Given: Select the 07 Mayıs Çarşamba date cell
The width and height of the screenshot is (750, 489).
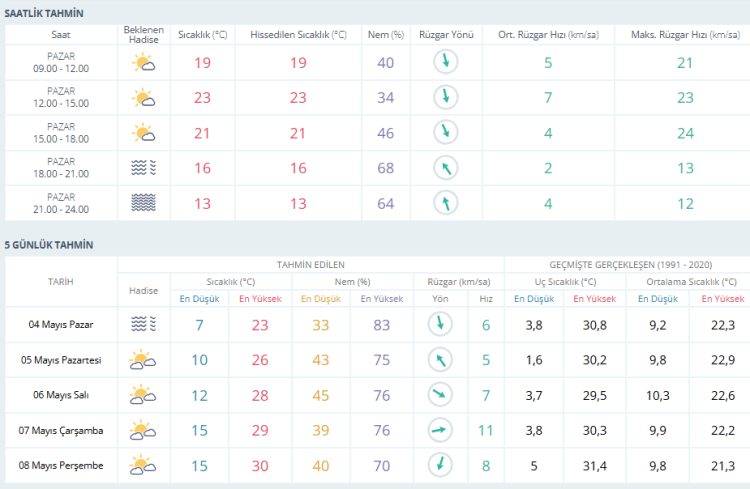Looking at the screenshot, I should [x=61, y=430].
